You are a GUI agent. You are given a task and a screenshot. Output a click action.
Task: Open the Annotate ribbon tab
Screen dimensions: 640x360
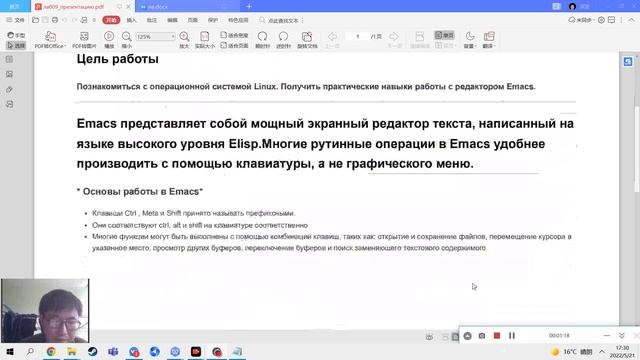tap(151, 20)
